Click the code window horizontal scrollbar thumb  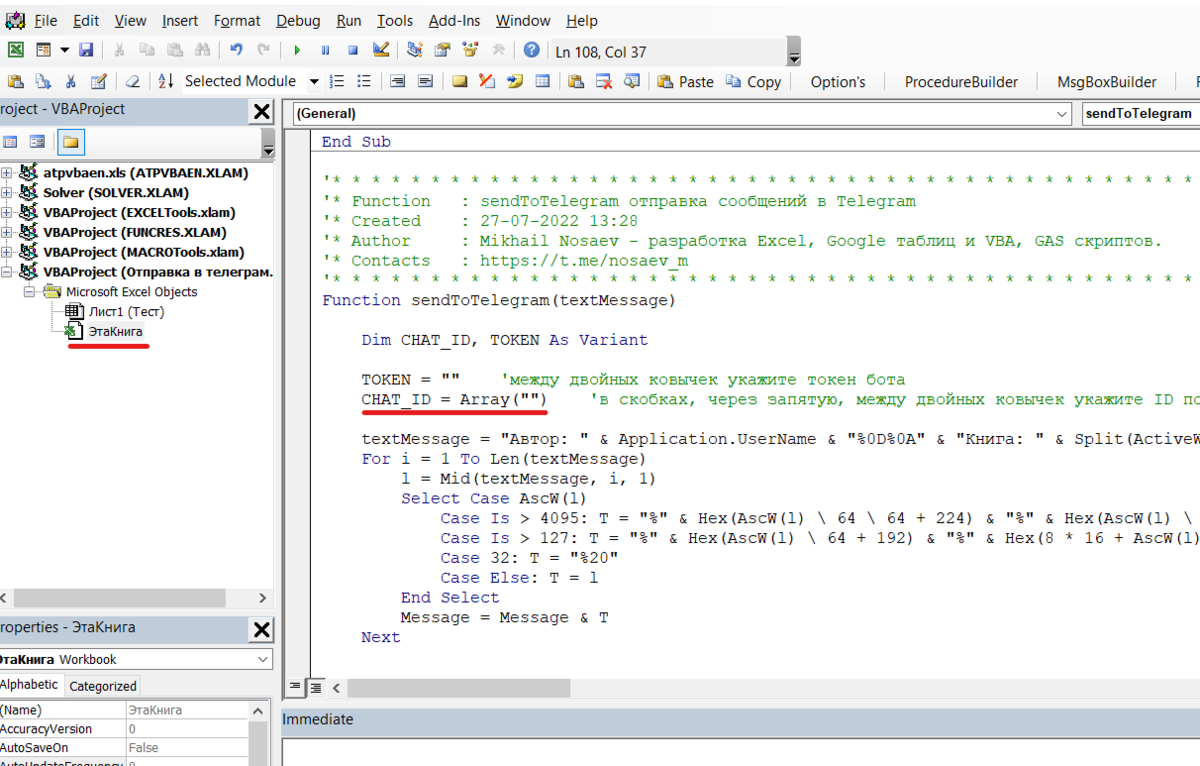pyautogui.click(x=459, y=688)
